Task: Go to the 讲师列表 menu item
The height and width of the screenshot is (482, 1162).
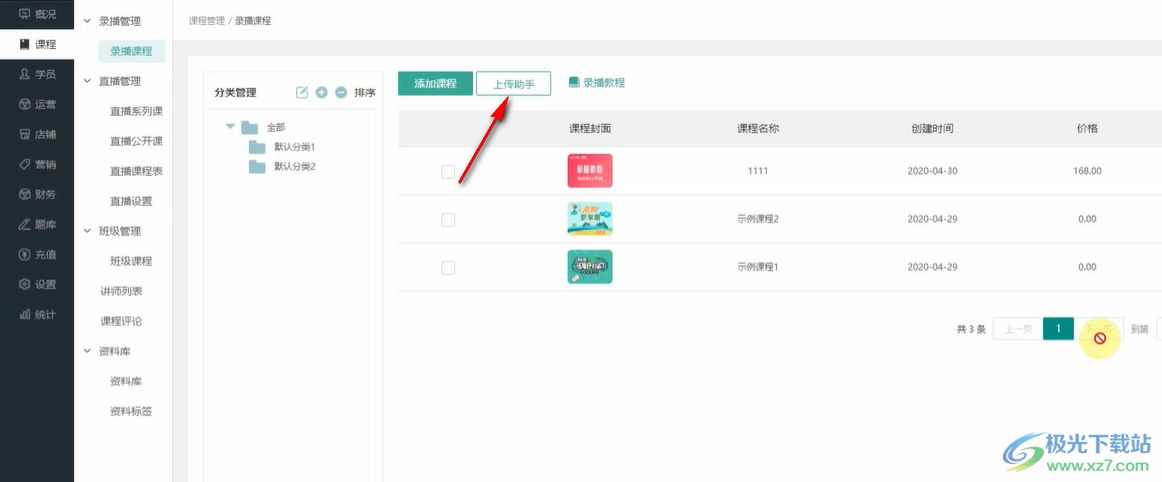Action: (121, 291)
